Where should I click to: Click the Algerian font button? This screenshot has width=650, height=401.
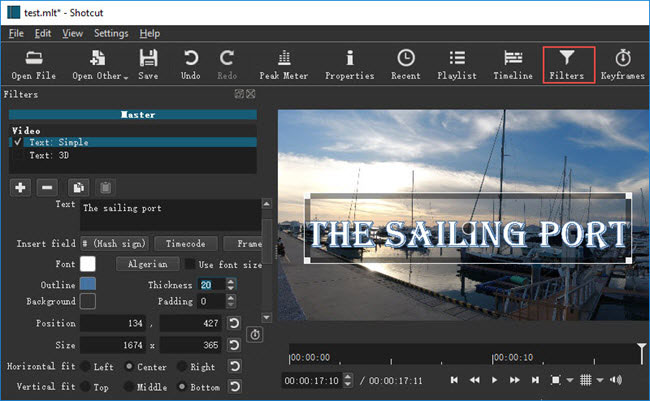[x=147, y=264]
